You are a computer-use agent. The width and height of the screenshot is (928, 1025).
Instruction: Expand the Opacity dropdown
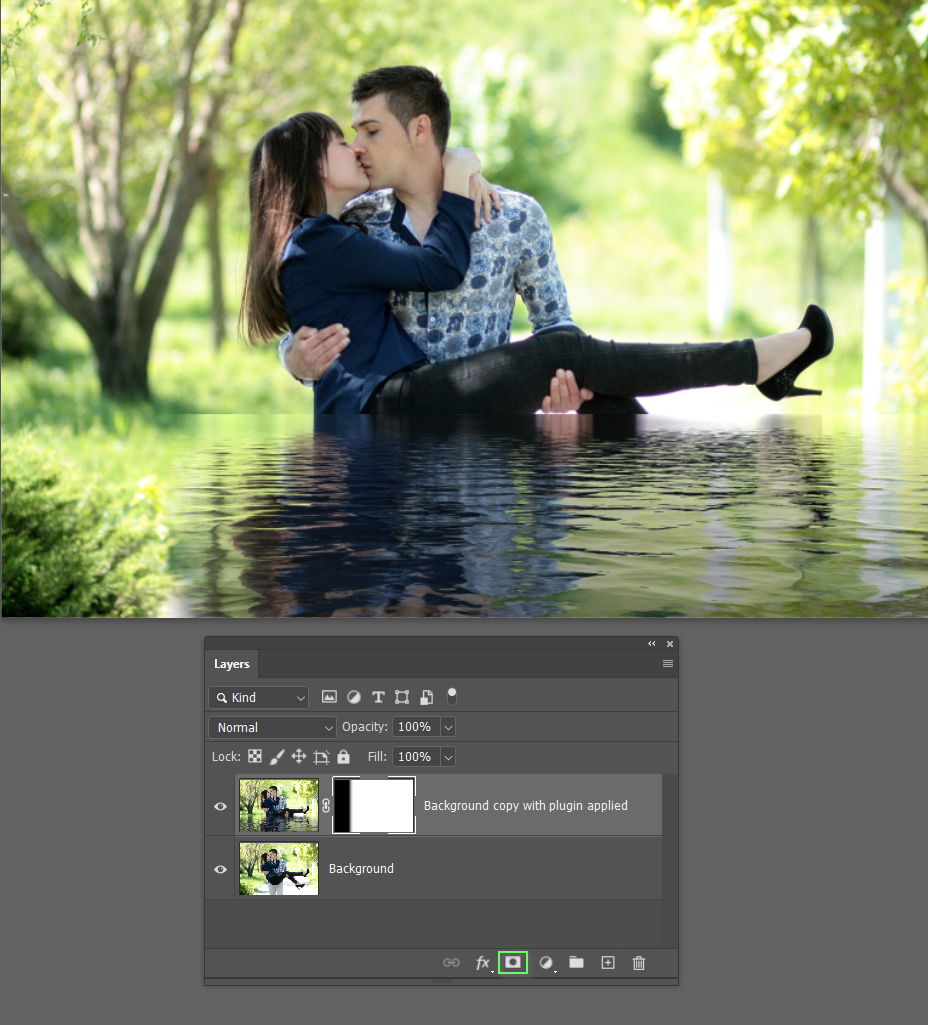click(x=447, y=727)
